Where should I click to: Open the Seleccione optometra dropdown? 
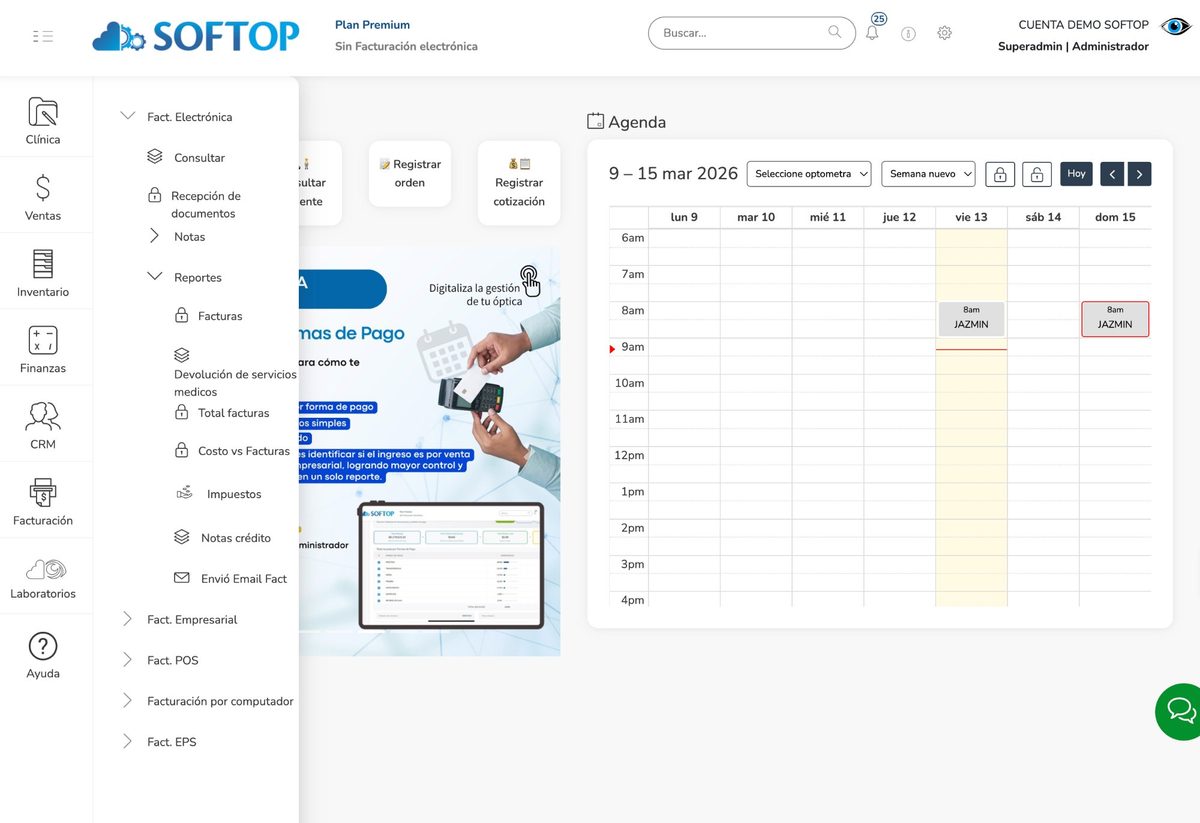[x=808, y=173]
